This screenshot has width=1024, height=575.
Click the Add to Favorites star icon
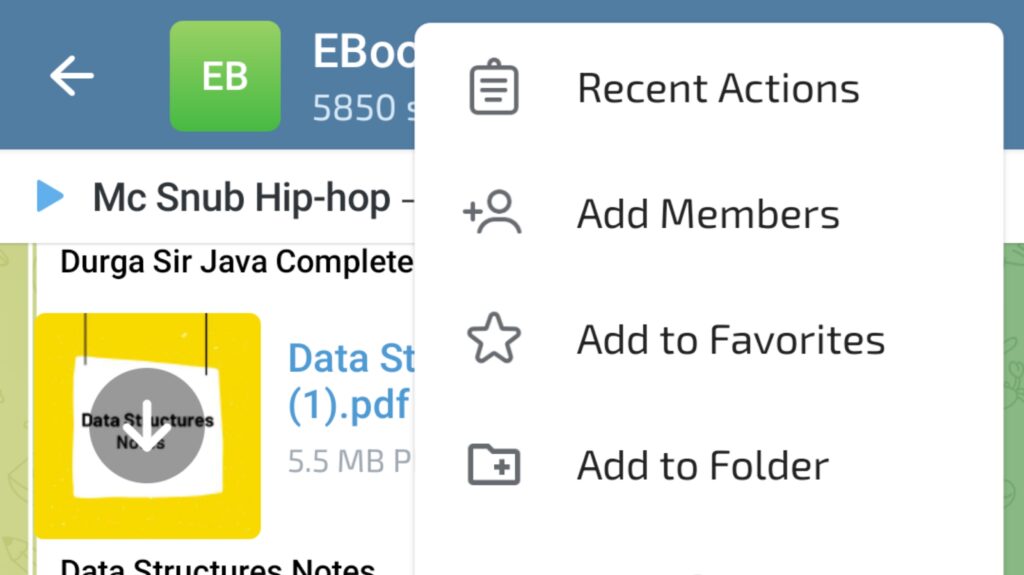point(494,338)
